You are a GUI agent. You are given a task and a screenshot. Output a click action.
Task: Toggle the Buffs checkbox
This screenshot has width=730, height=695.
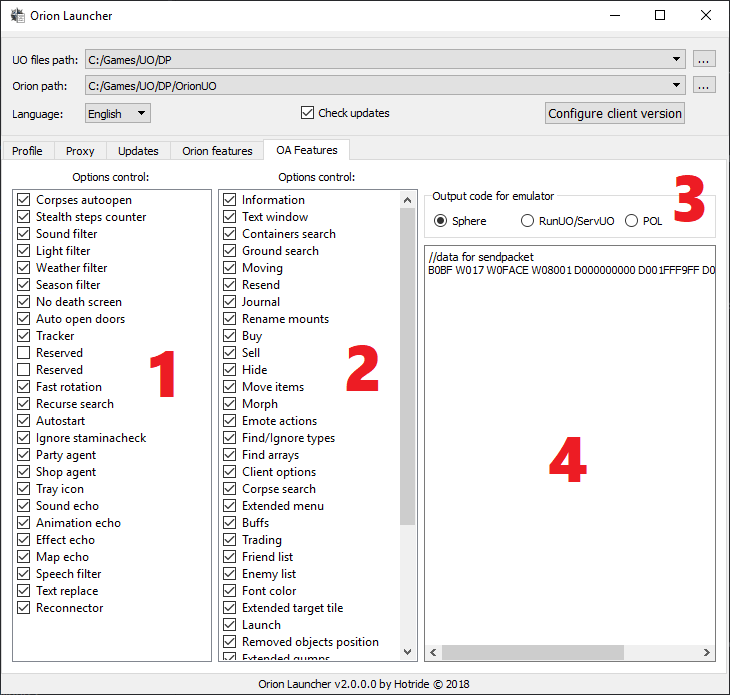pos(230,522)
